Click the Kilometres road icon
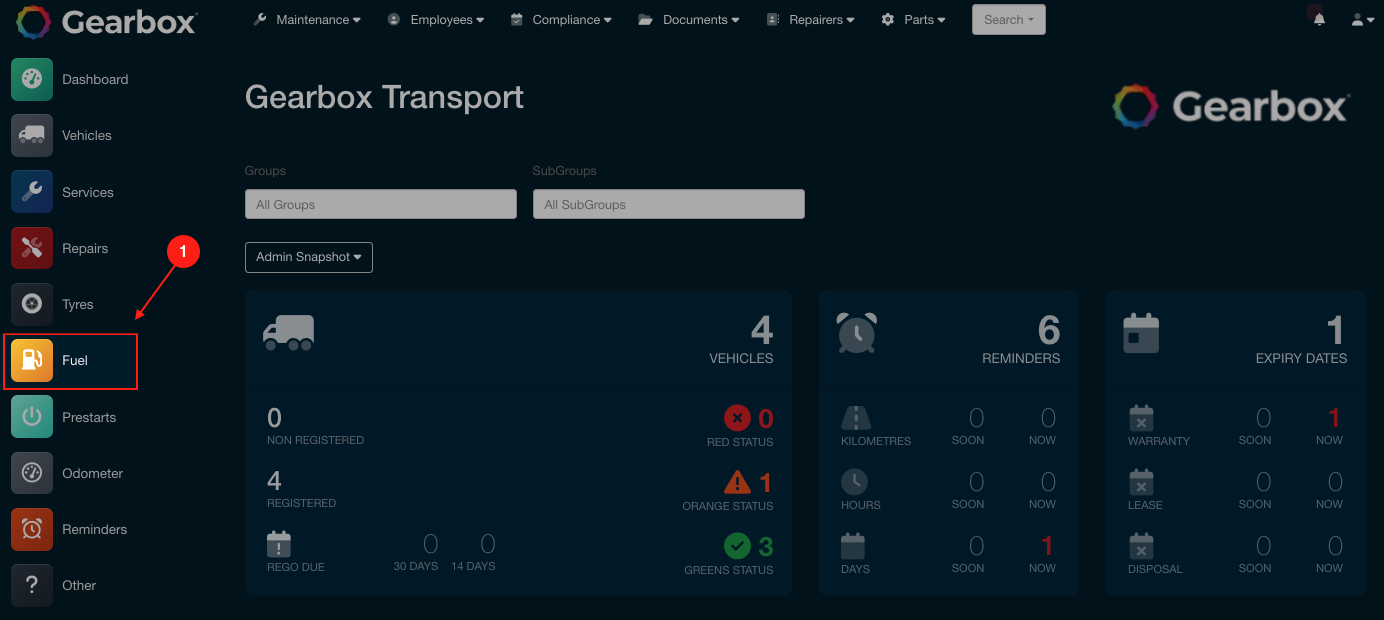This screenshot has height=620, width=1384. pyautogui.click(x=856, y=418)
